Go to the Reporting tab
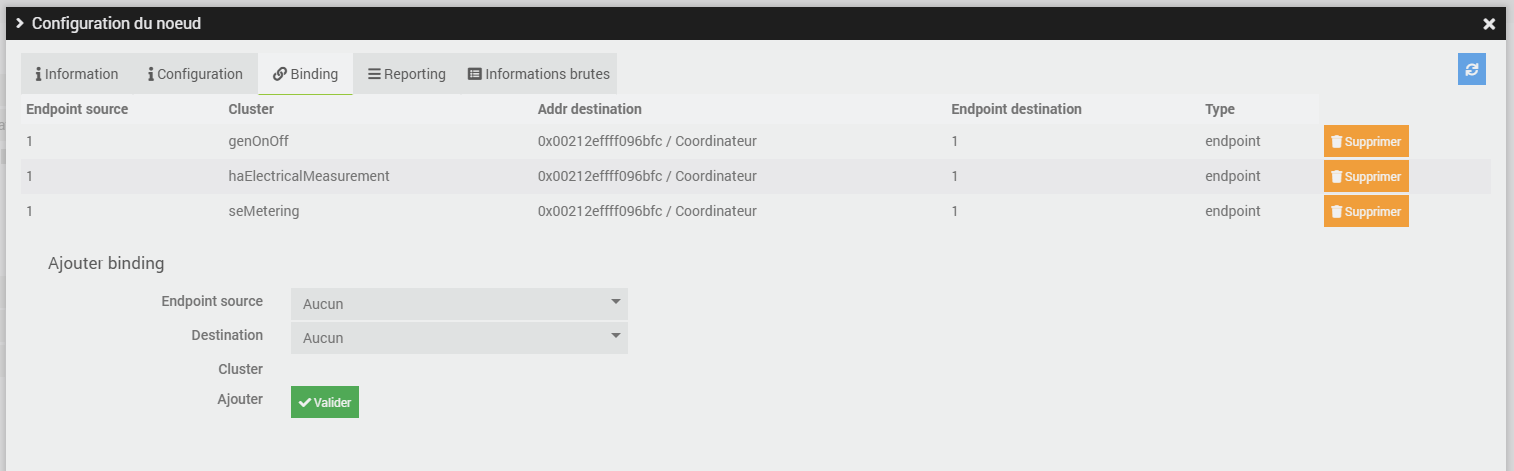Viewport: 1514px width, 471px height. 406,74
